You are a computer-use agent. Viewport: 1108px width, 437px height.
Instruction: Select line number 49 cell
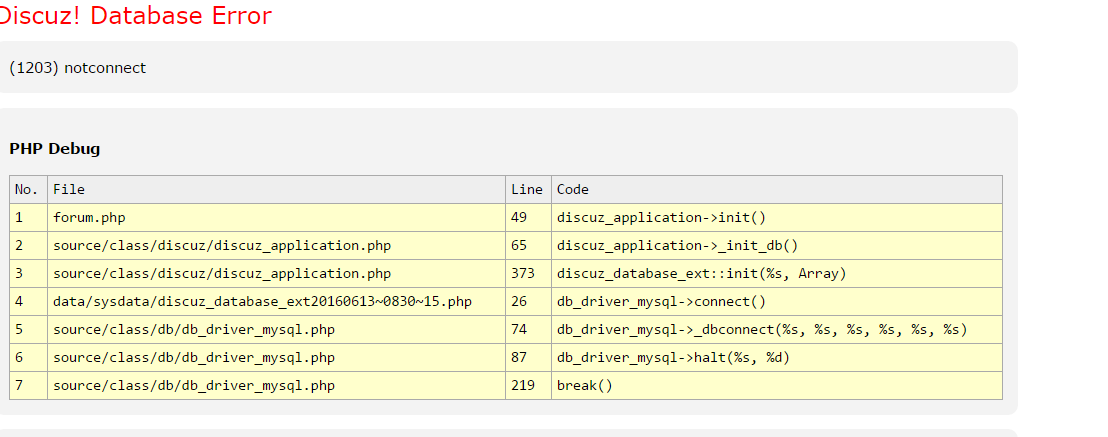point(528,218)
